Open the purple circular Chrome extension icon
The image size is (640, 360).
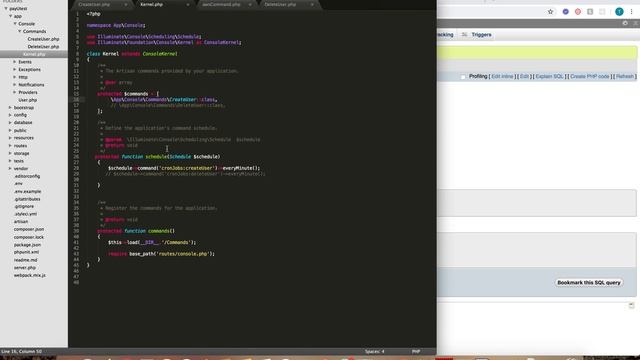click(565, 12)
